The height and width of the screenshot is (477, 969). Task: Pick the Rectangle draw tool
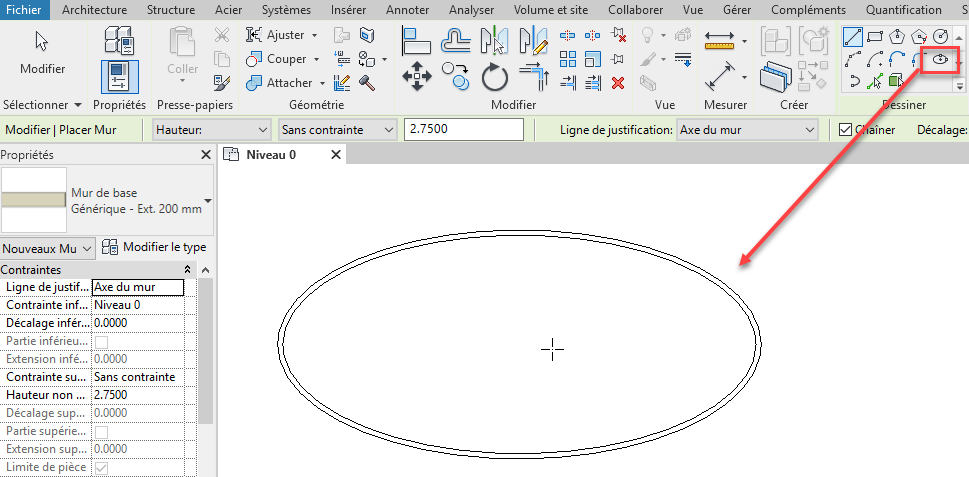pyautogui.click(x=877, y=38)
